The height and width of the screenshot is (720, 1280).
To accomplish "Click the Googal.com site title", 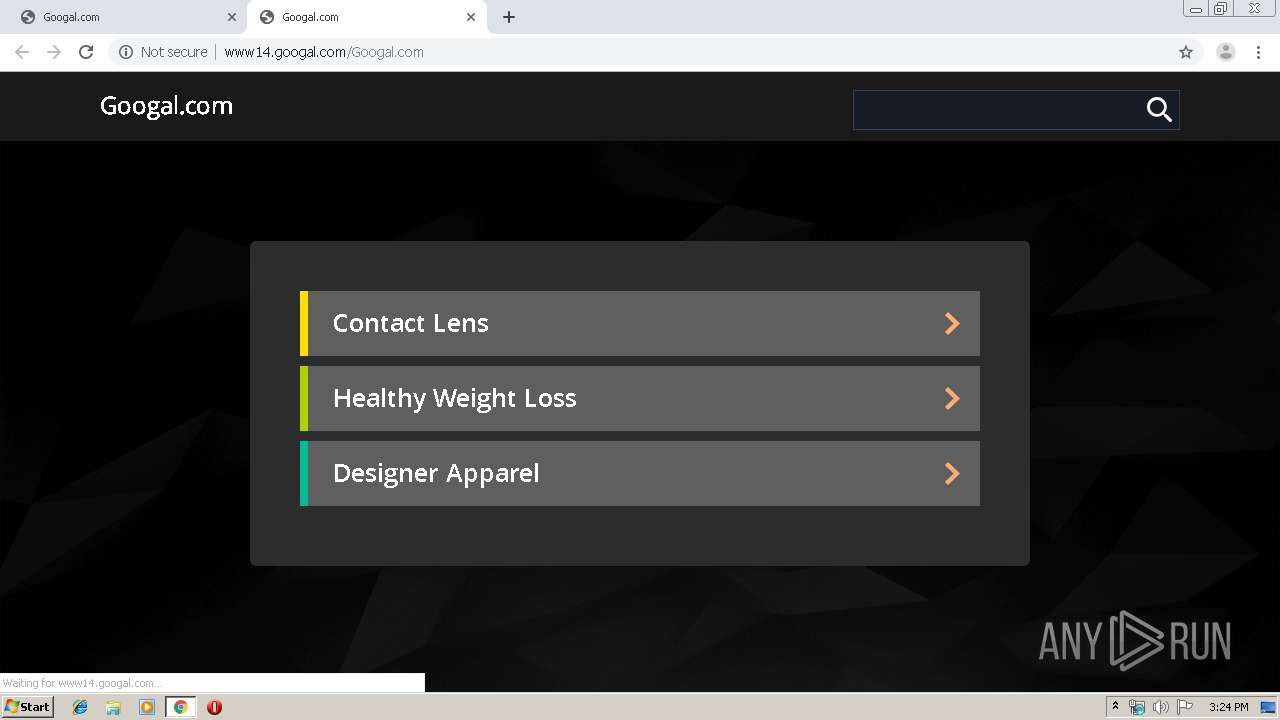I will tap(166, 106).
